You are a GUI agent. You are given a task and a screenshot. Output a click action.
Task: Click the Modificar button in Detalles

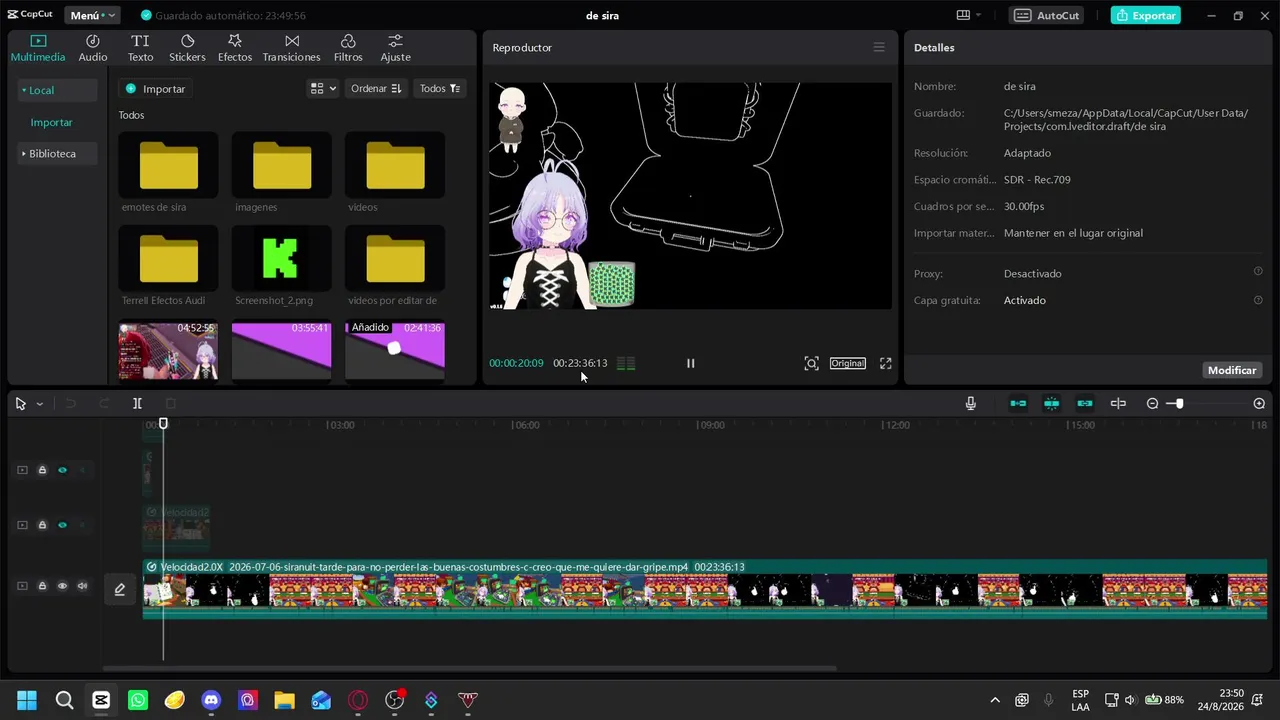1231,370
